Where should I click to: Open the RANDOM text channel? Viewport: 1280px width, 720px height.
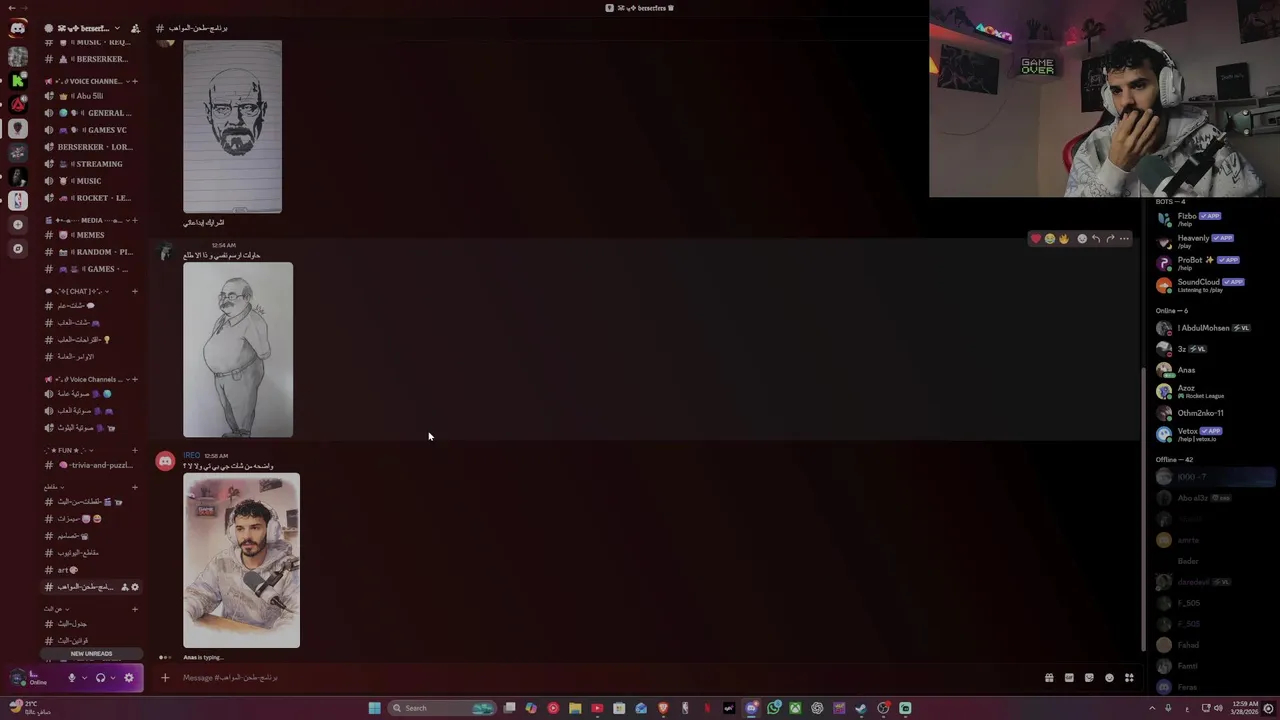[x=90, y=252]
